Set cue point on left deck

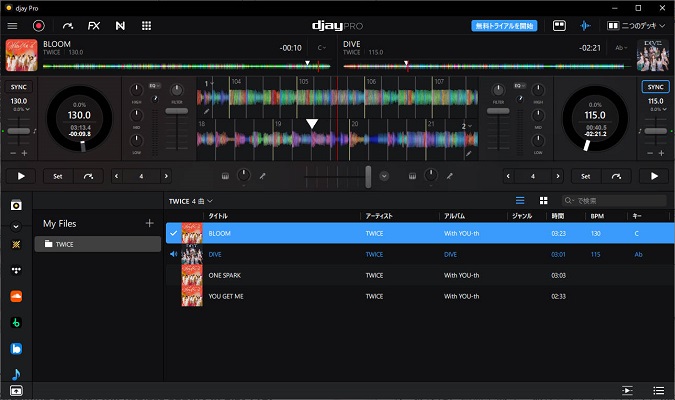pos(58,176)
